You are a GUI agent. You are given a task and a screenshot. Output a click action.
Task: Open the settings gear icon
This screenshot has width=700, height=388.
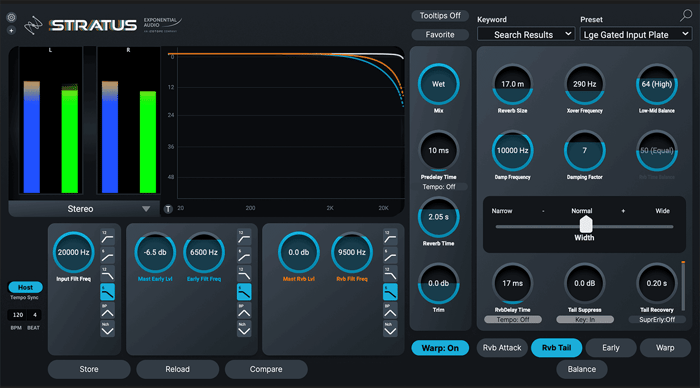pos(11,17)
